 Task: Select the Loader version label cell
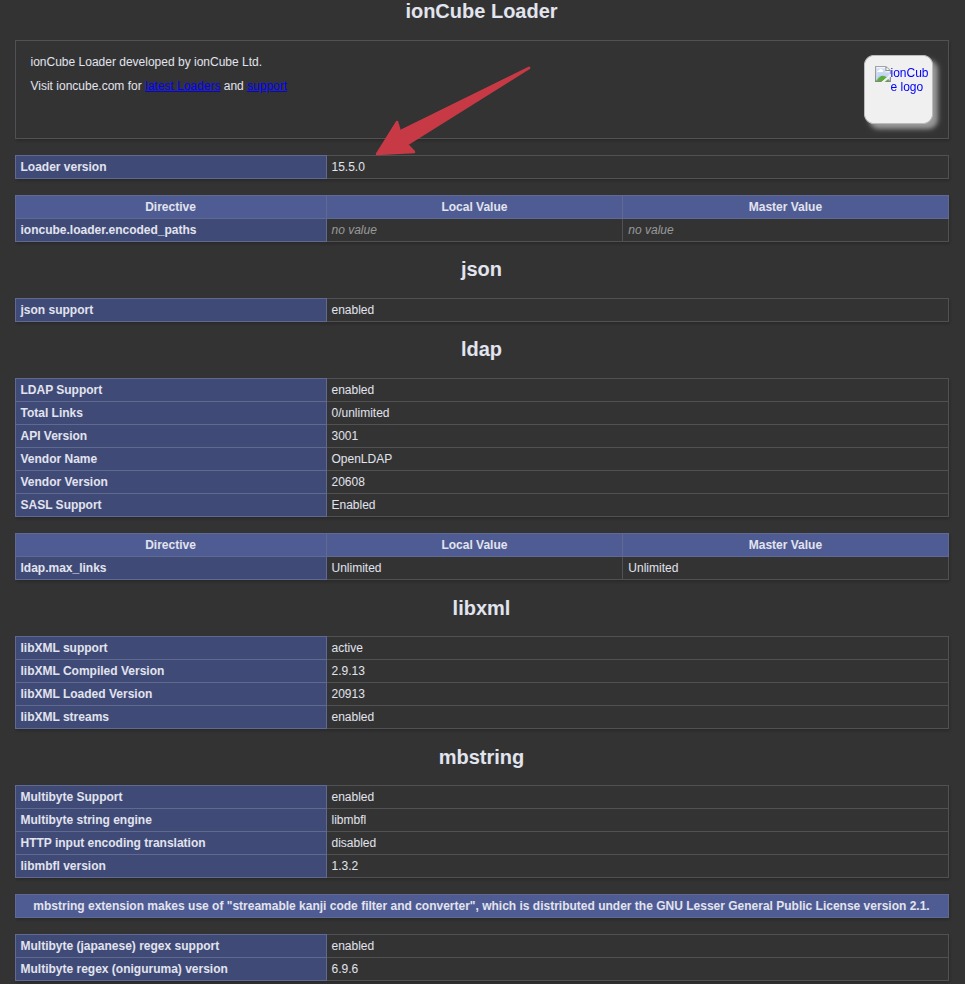point(171,167)
